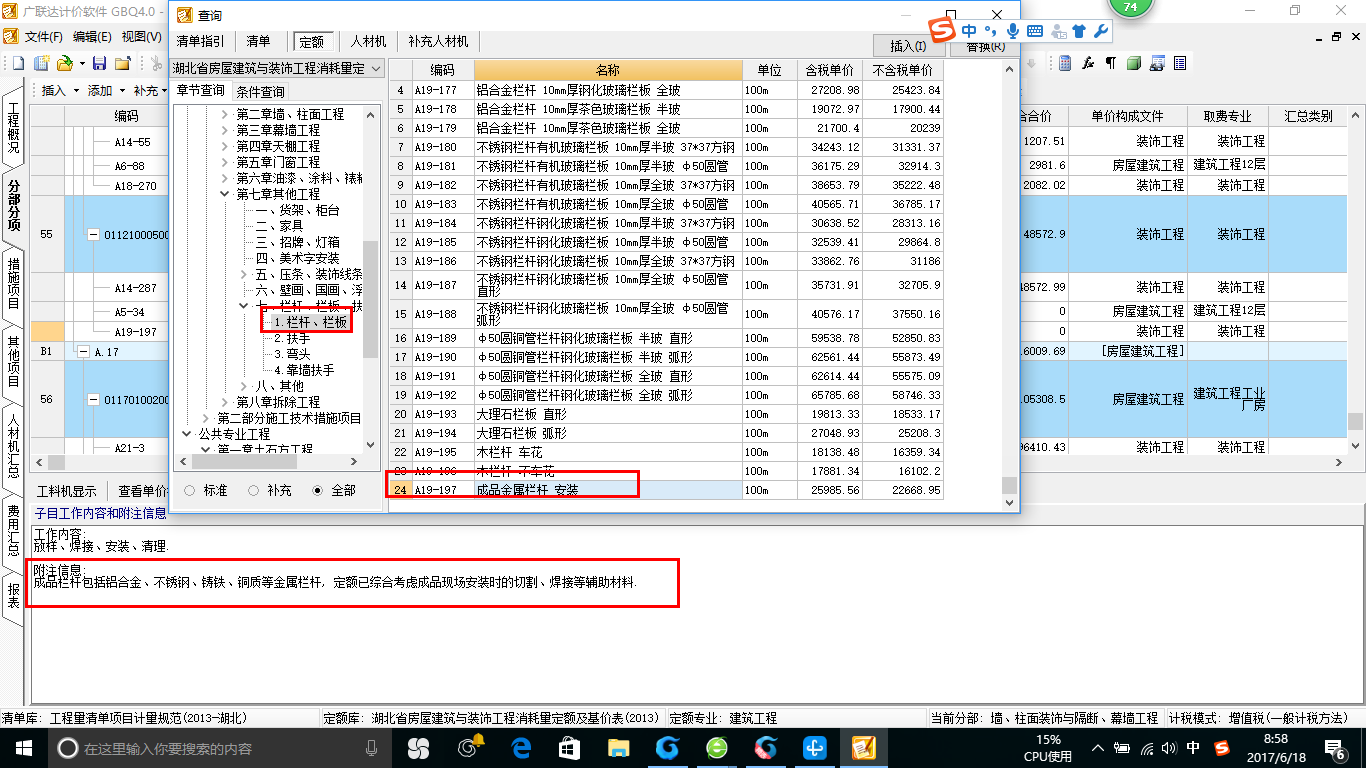Image resolution: width=1366 pixels, height=768 pixels.
Task: Click the 含税单价 column header
Action: [x=830, y=70]
